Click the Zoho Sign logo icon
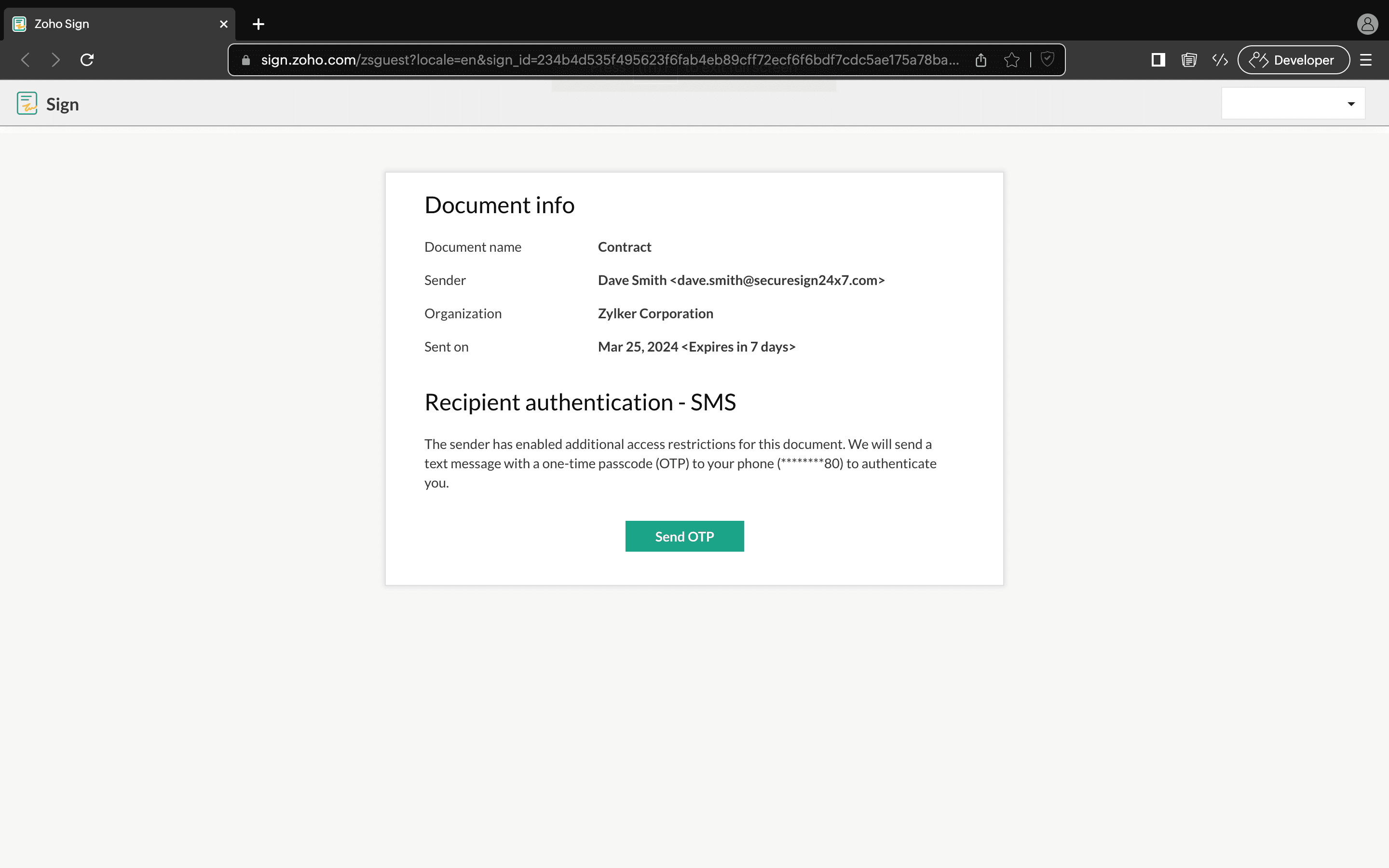This screenshot has width=1389, height=868. (x=27, y=104)
